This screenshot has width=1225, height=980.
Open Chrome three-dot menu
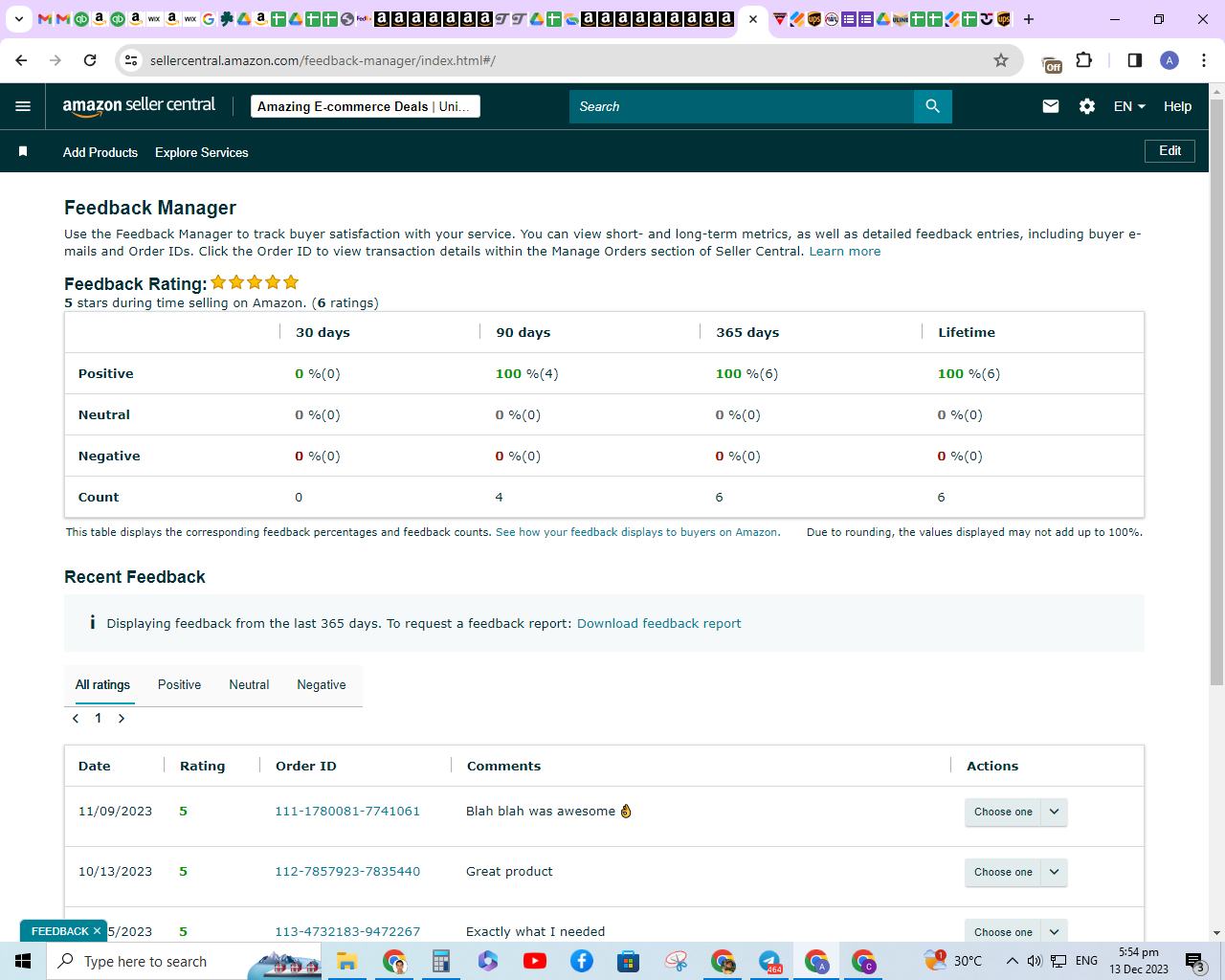[x=1204, y=60]
